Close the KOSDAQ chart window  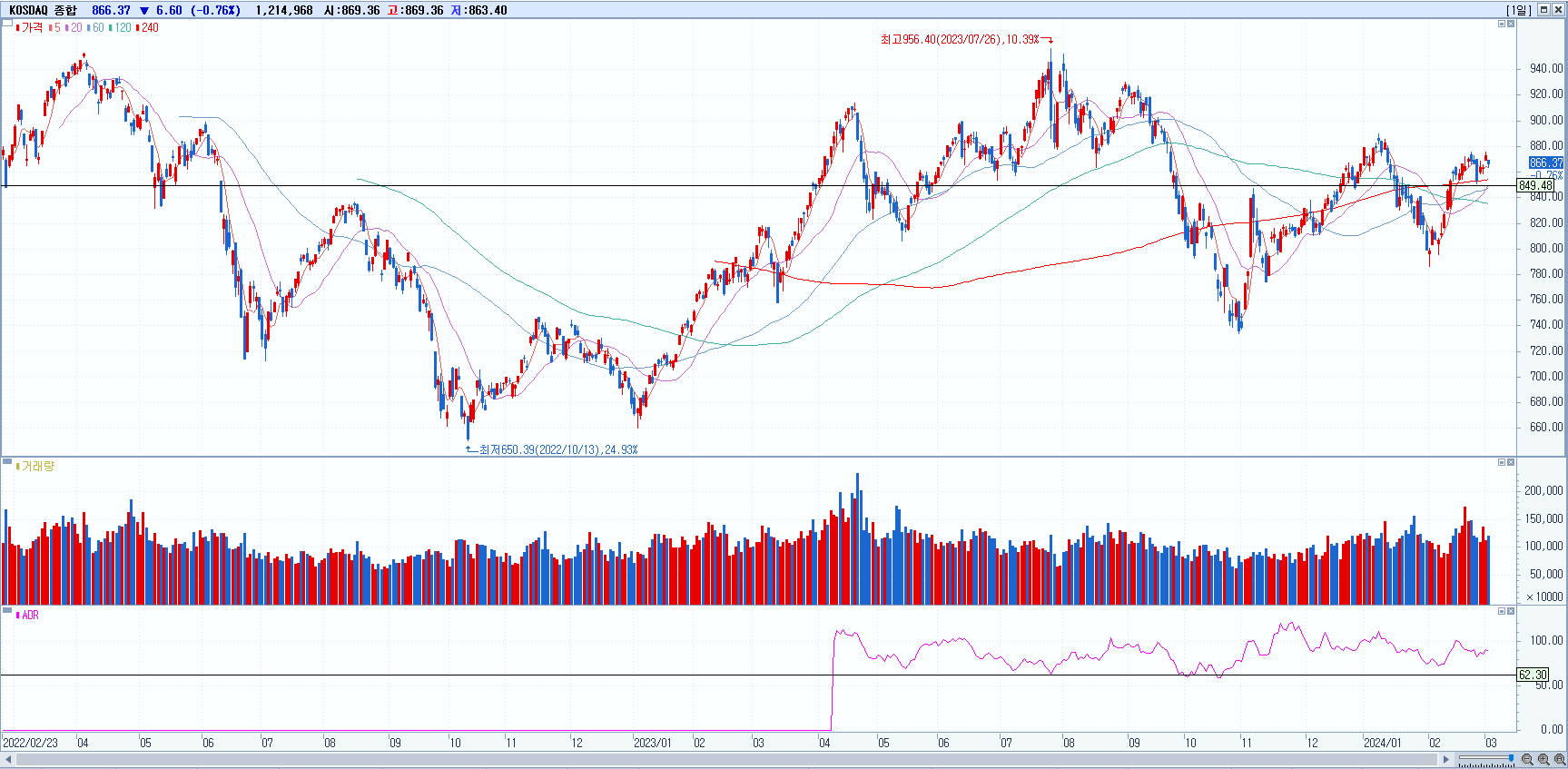click(1558, 10)
